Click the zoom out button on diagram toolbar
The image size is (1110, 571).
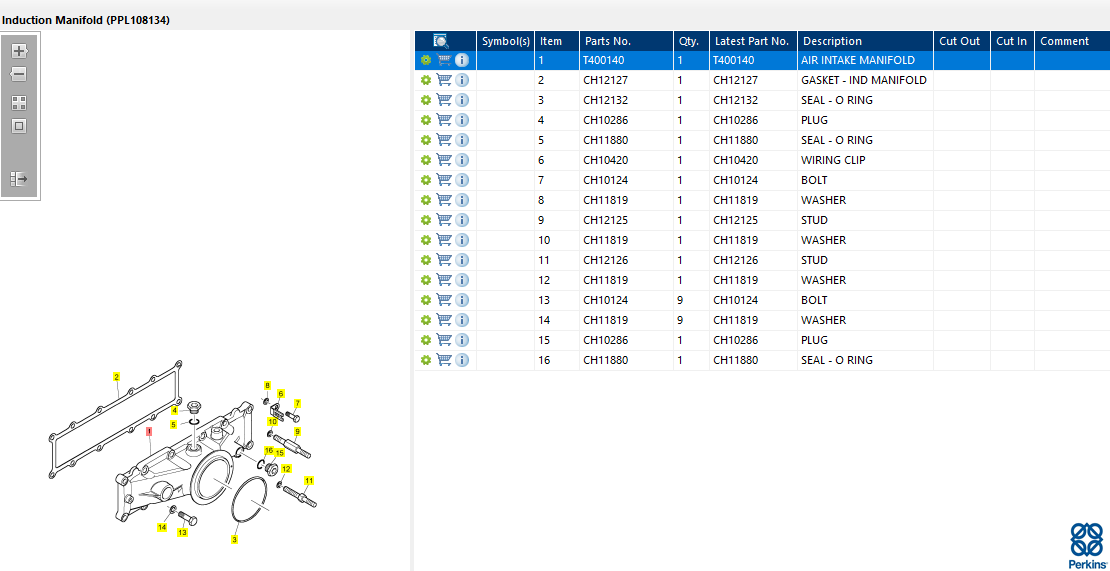[19, 74]
